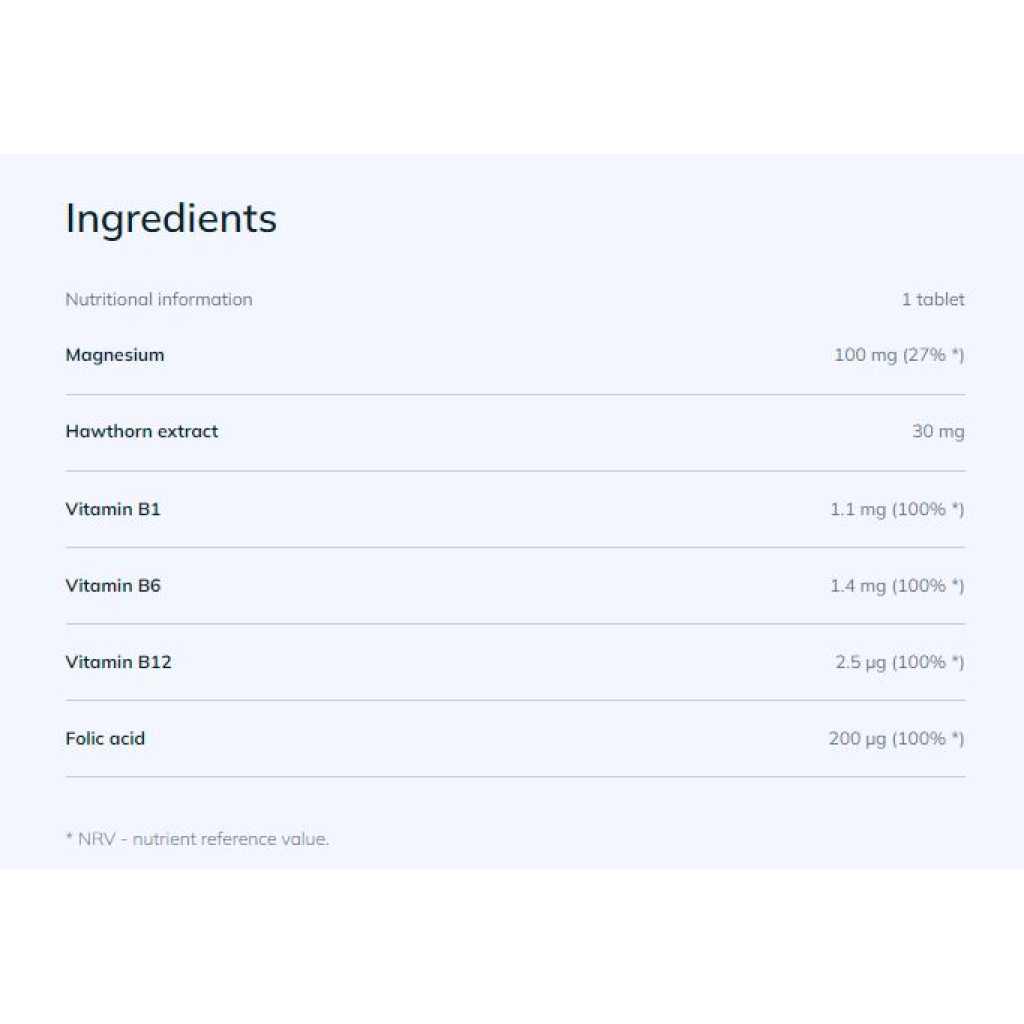
Task: Click the 200 µg Folic acid amount
Action: 858,739
